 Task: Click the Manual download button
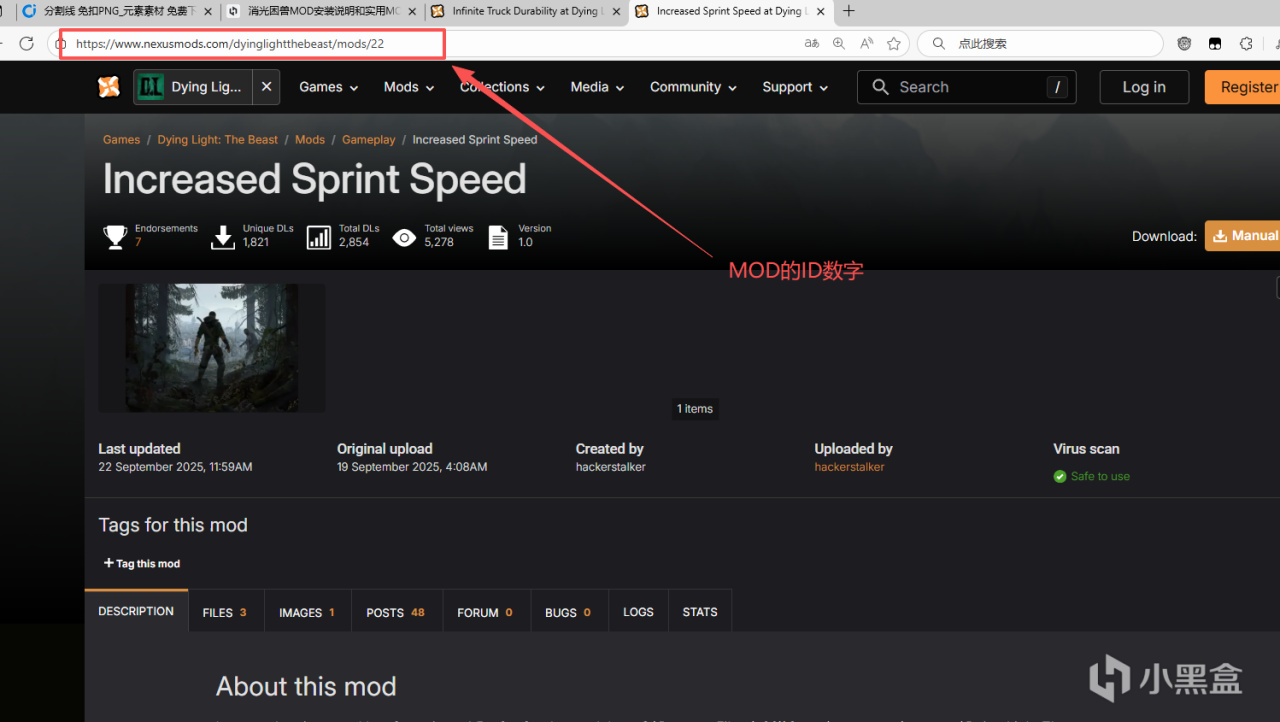1243,236
